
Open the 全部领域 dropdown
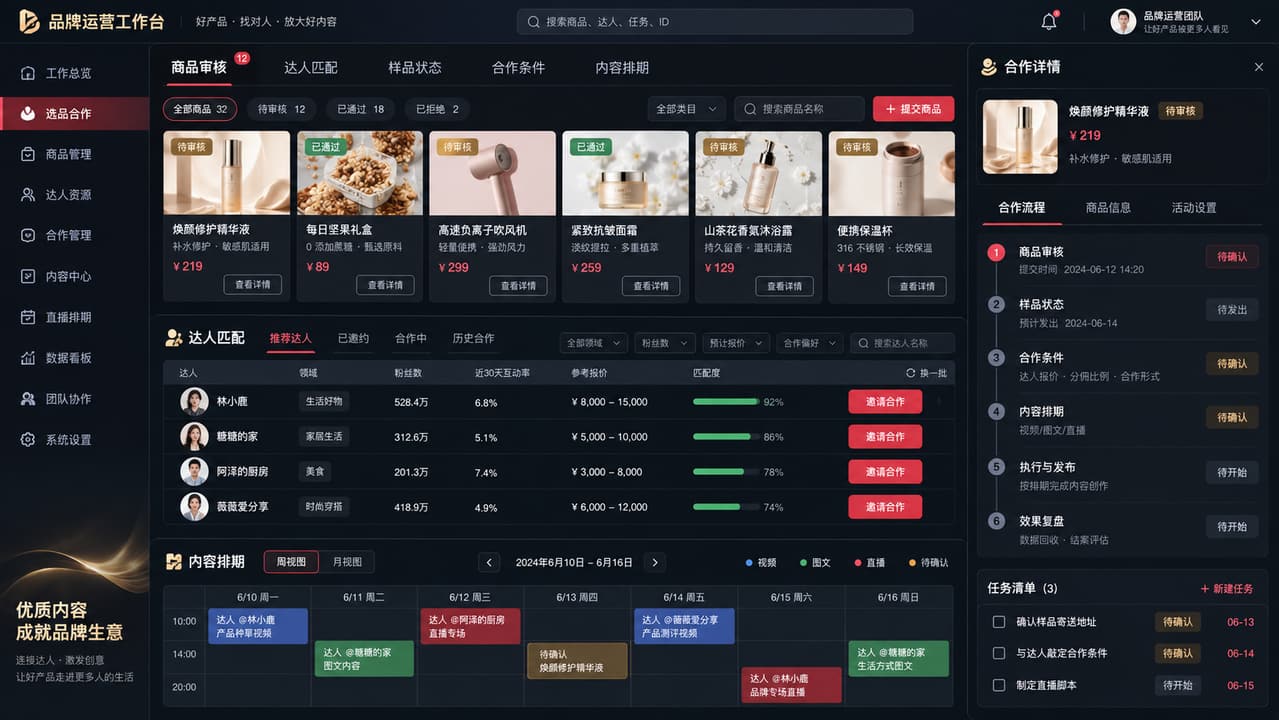tap(593, 343)
